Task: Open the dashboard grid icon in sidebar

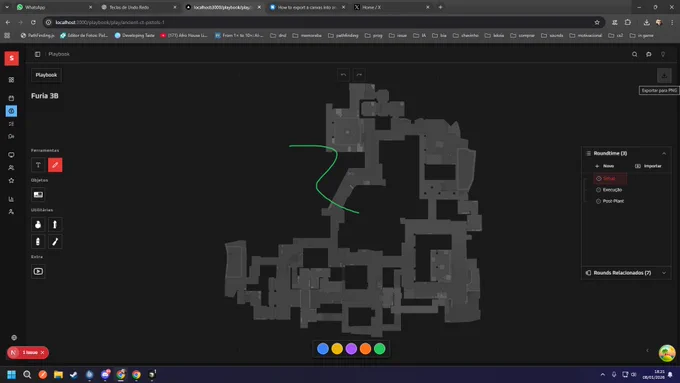Action: coord(11,80)
